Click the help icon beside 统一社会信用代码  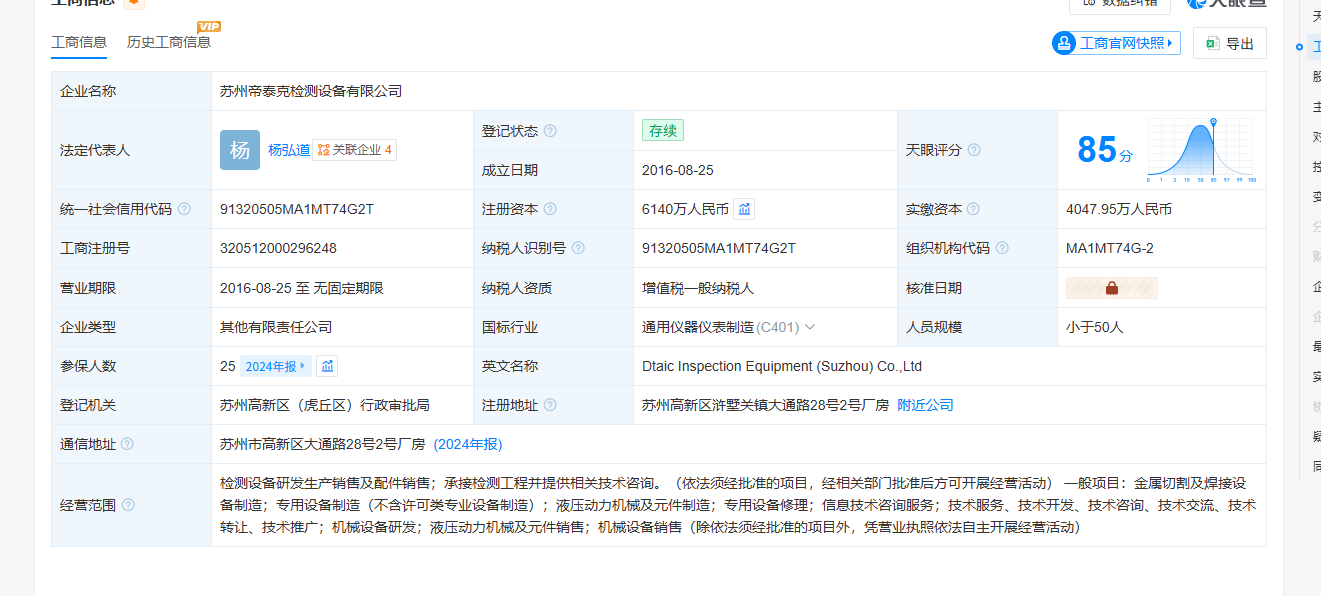(184, 209)
